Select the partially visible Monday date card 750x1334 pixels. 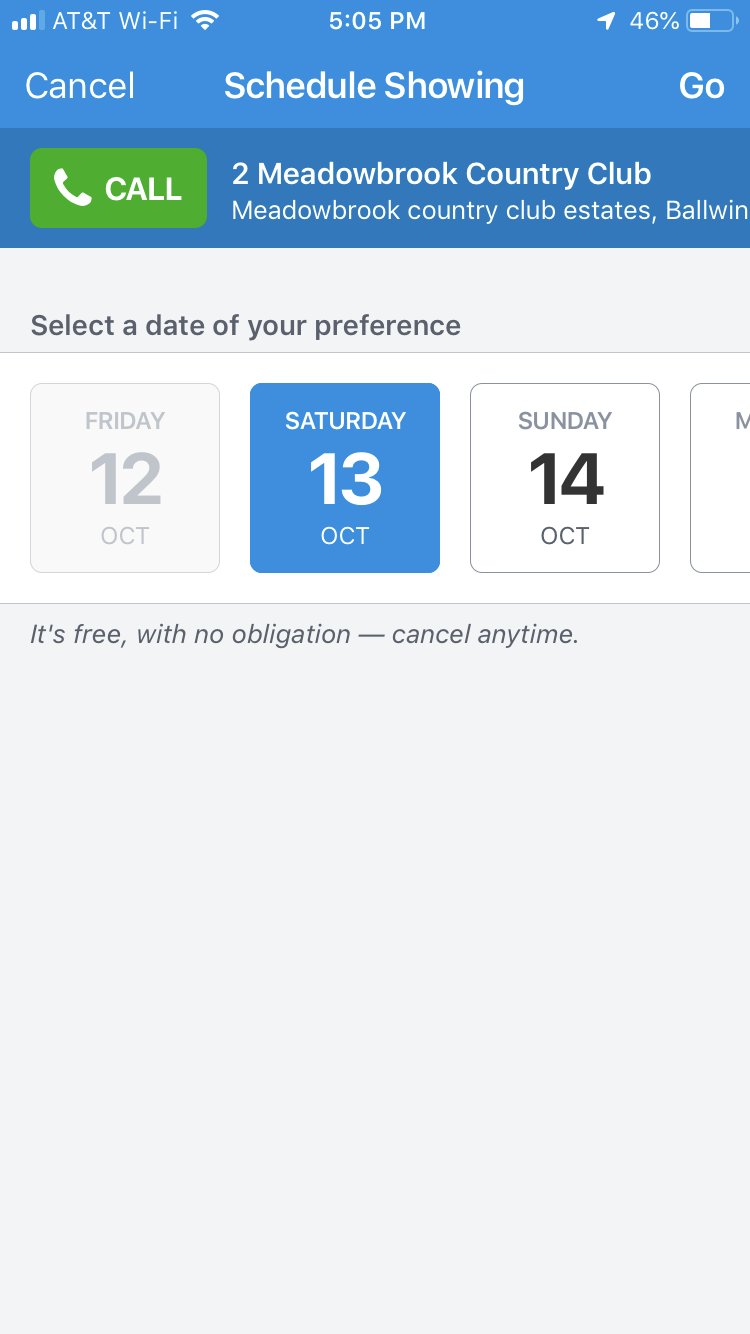click(720, 478)
